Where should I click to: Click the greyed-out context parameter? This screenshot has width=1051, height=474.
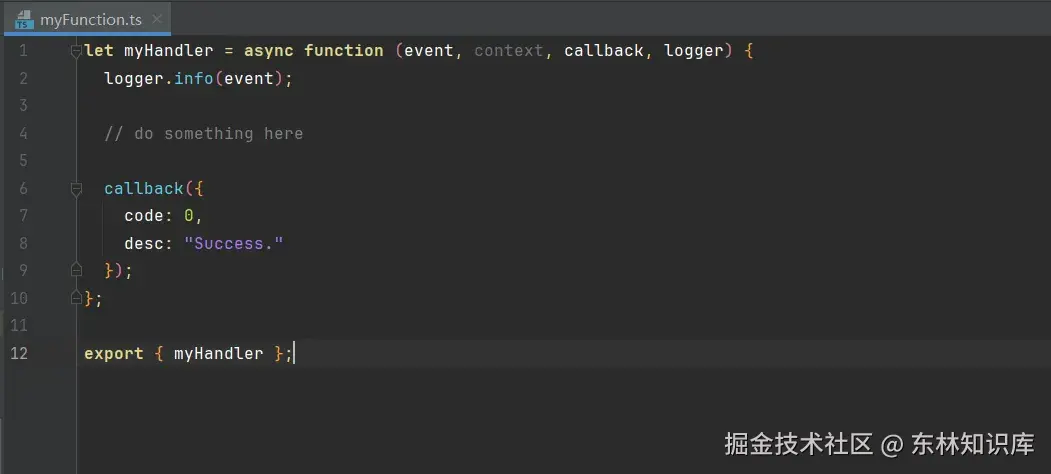pyautogui.click(x=508, y=51)
